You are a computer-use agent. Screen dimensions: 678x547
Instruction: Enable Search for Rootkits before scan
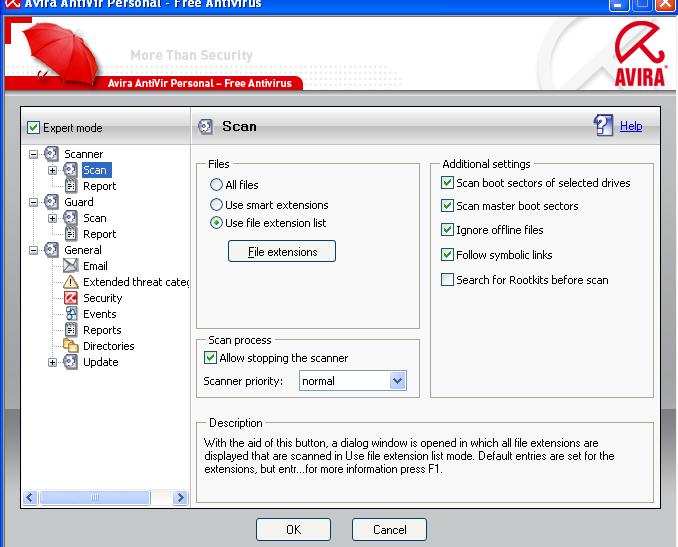click(x=447, y=279)
